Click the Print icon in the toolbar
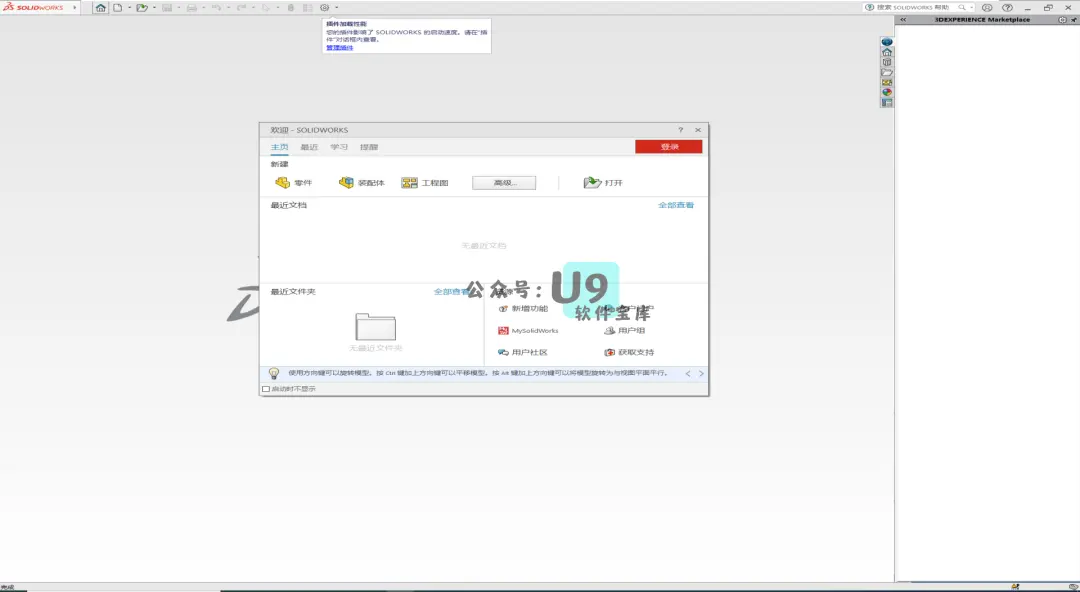 [x=191, y=8]
